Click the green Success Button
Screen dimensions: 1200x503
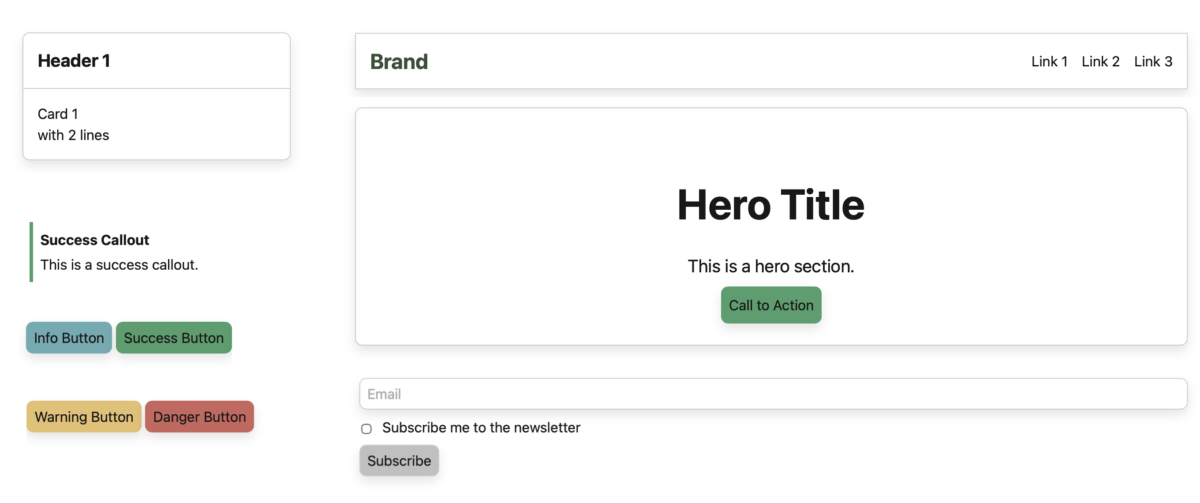[x=174, y=338]
